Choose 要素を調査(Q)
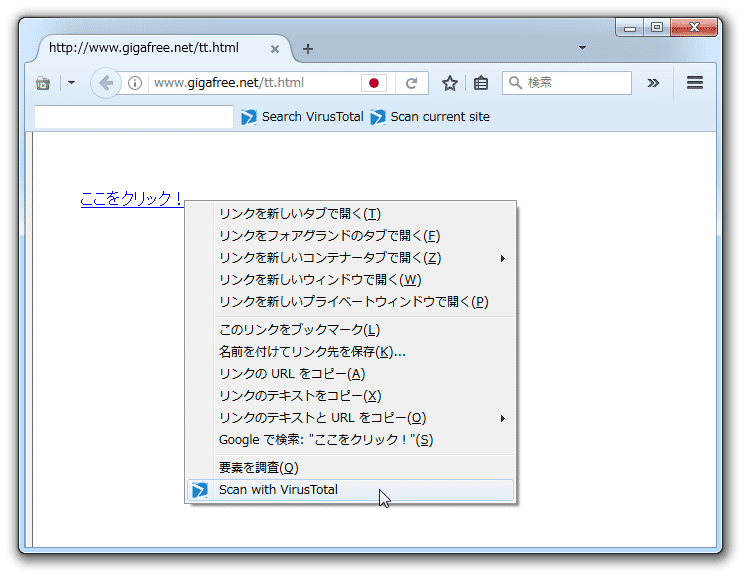The height and width of the screenshot is (576, 744). 350,467
